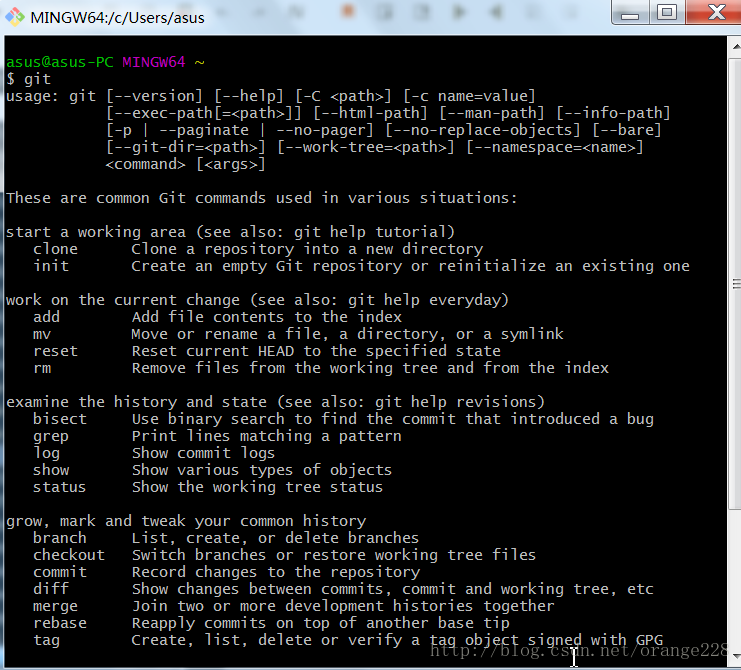Click the [--version] option text
741x670 pixels.
[x=155, y=96]
